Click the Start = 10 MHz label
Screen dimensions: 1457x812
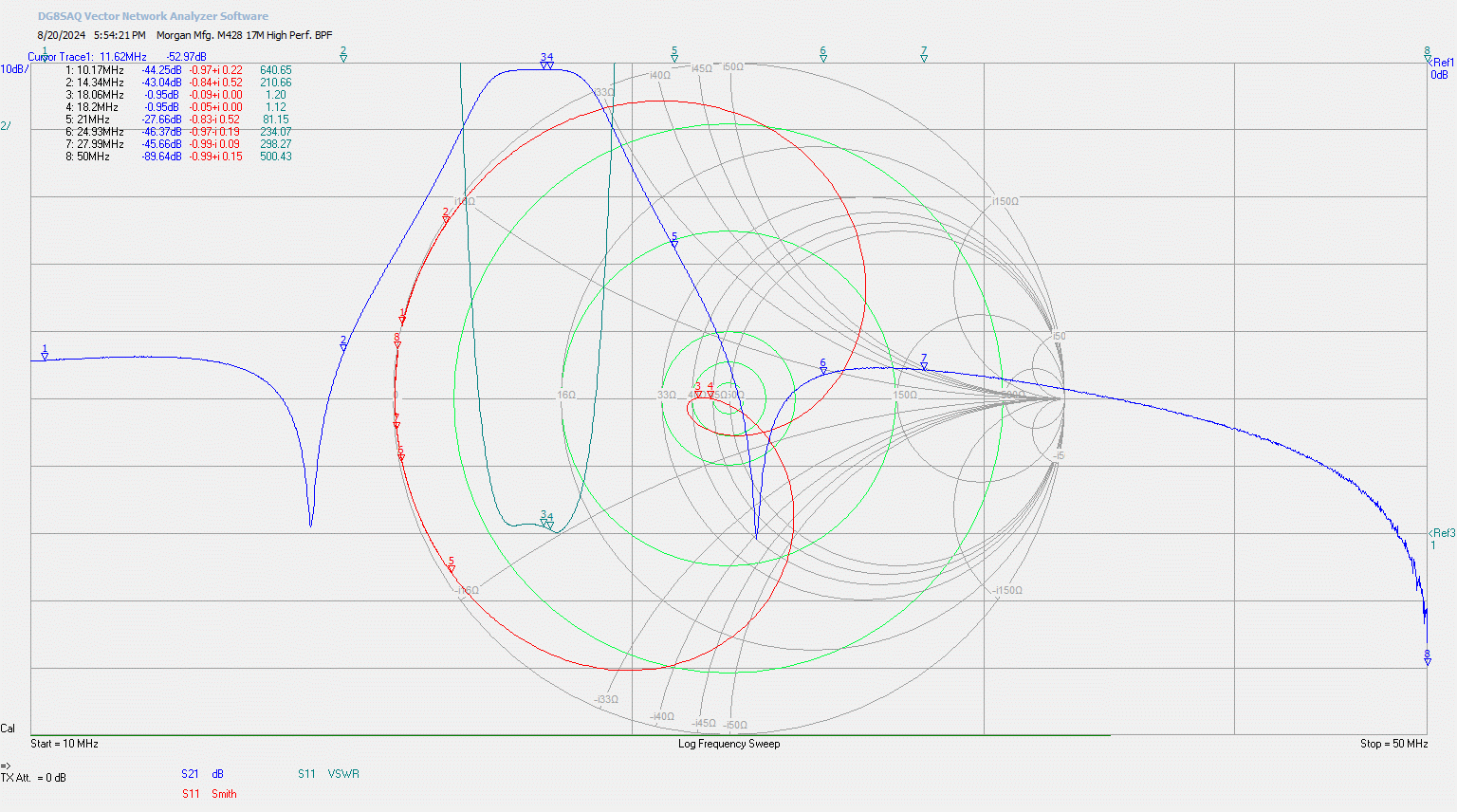click(65, 744)
